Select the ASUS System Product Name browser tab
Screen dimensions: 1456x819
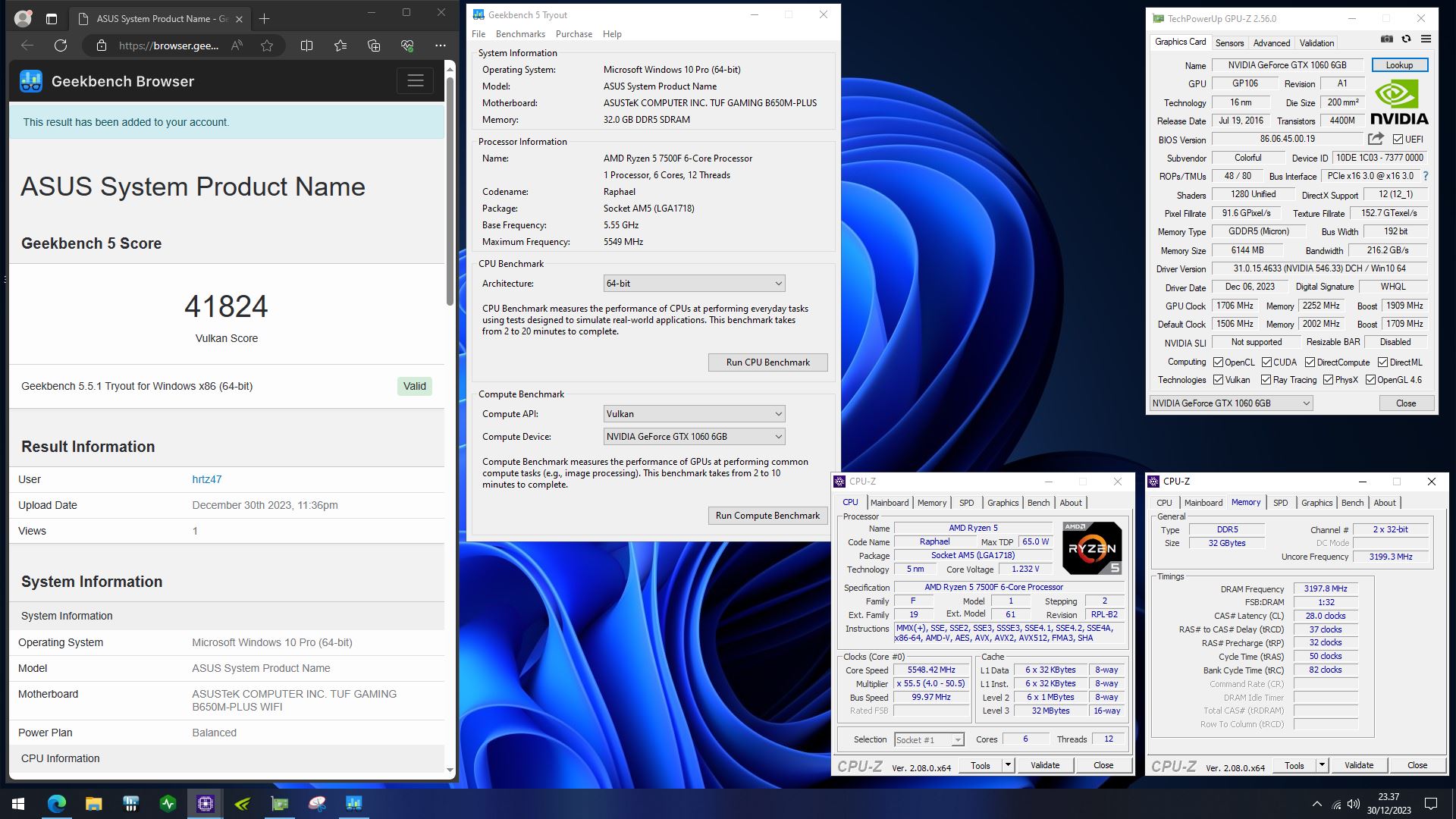coord(161,19)
